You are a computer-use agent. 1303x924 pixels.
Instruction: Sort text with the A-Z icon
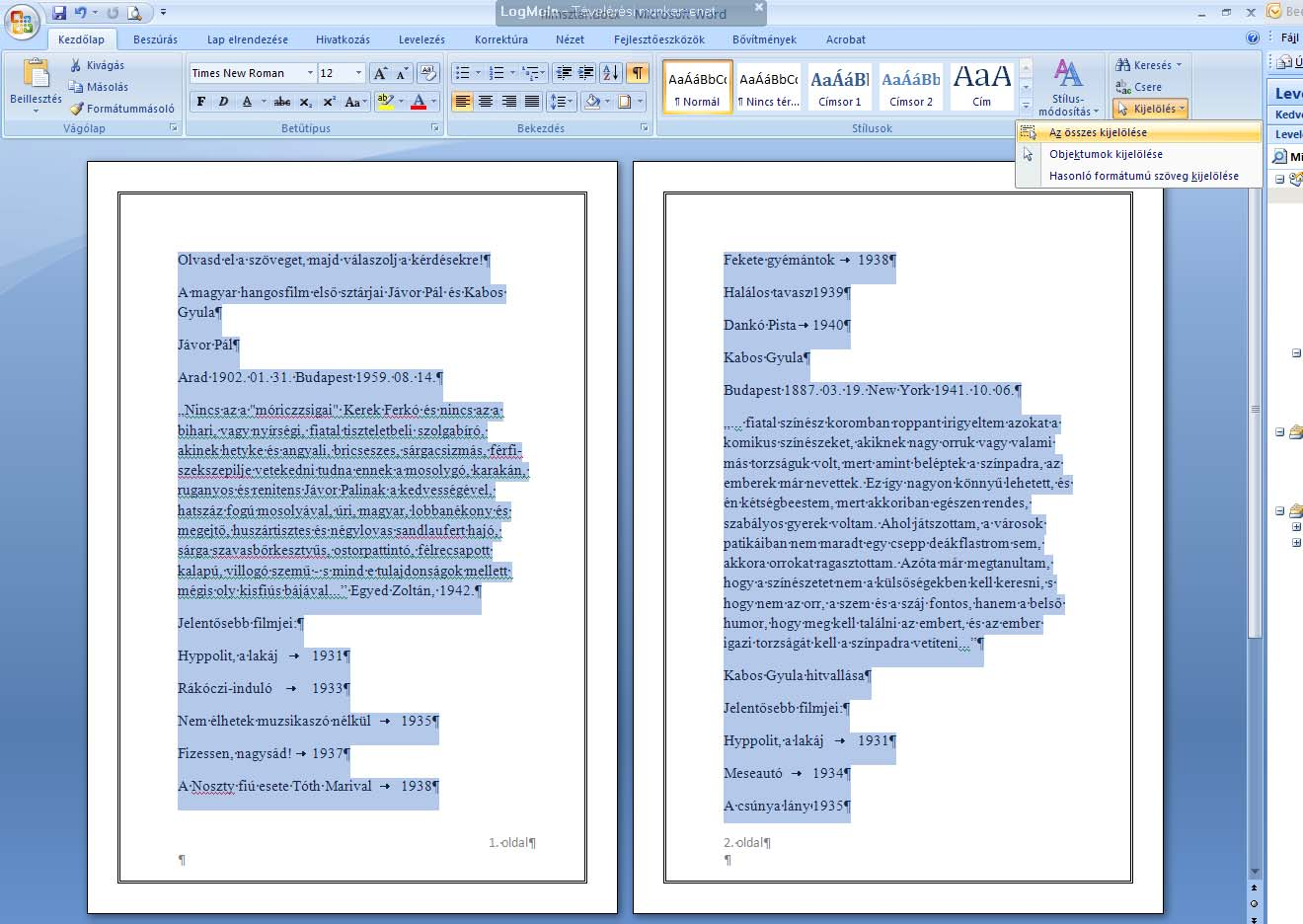click(611, 73)
